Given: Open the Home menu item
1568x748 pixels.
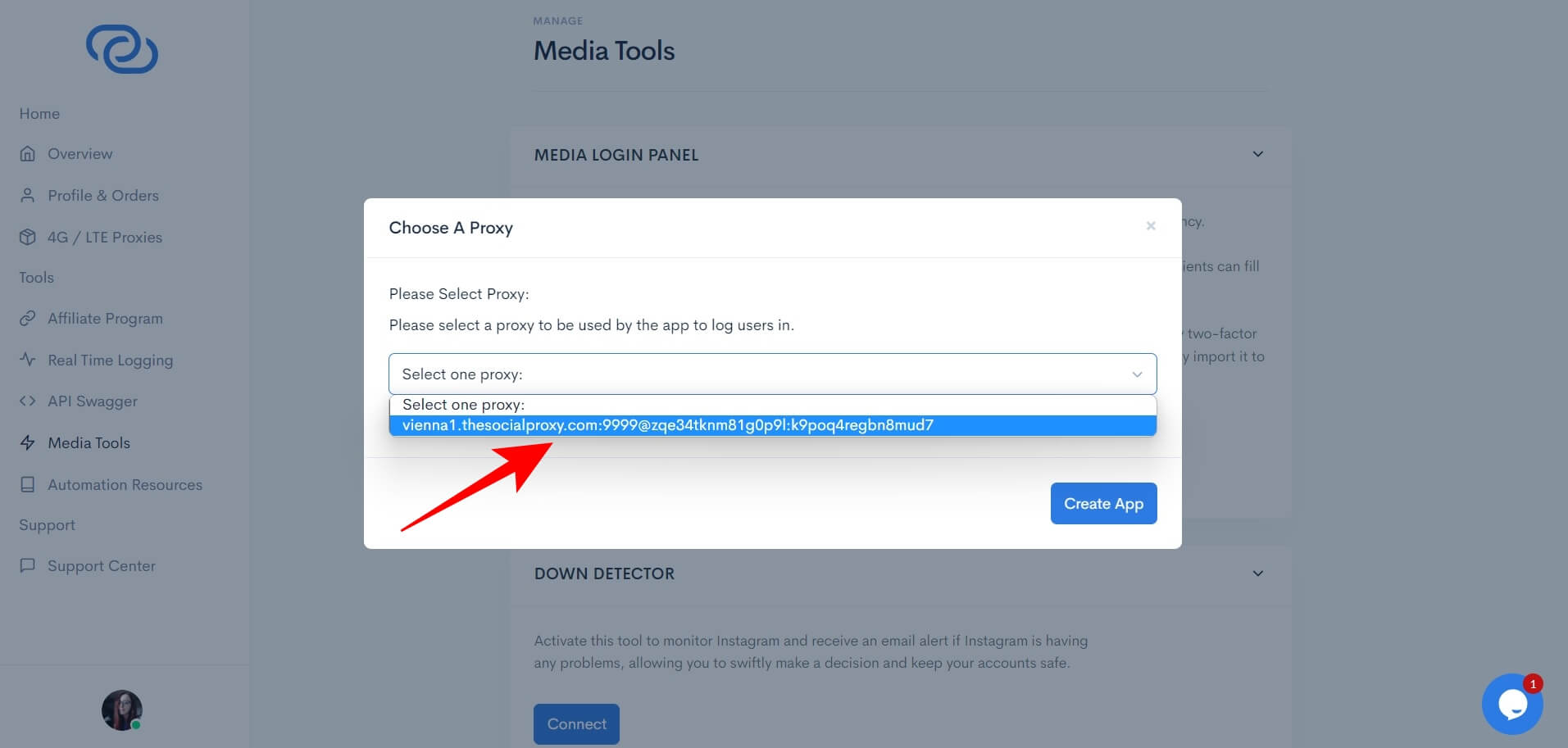Looking at the screenshot, I should click(x=39, y=113).
